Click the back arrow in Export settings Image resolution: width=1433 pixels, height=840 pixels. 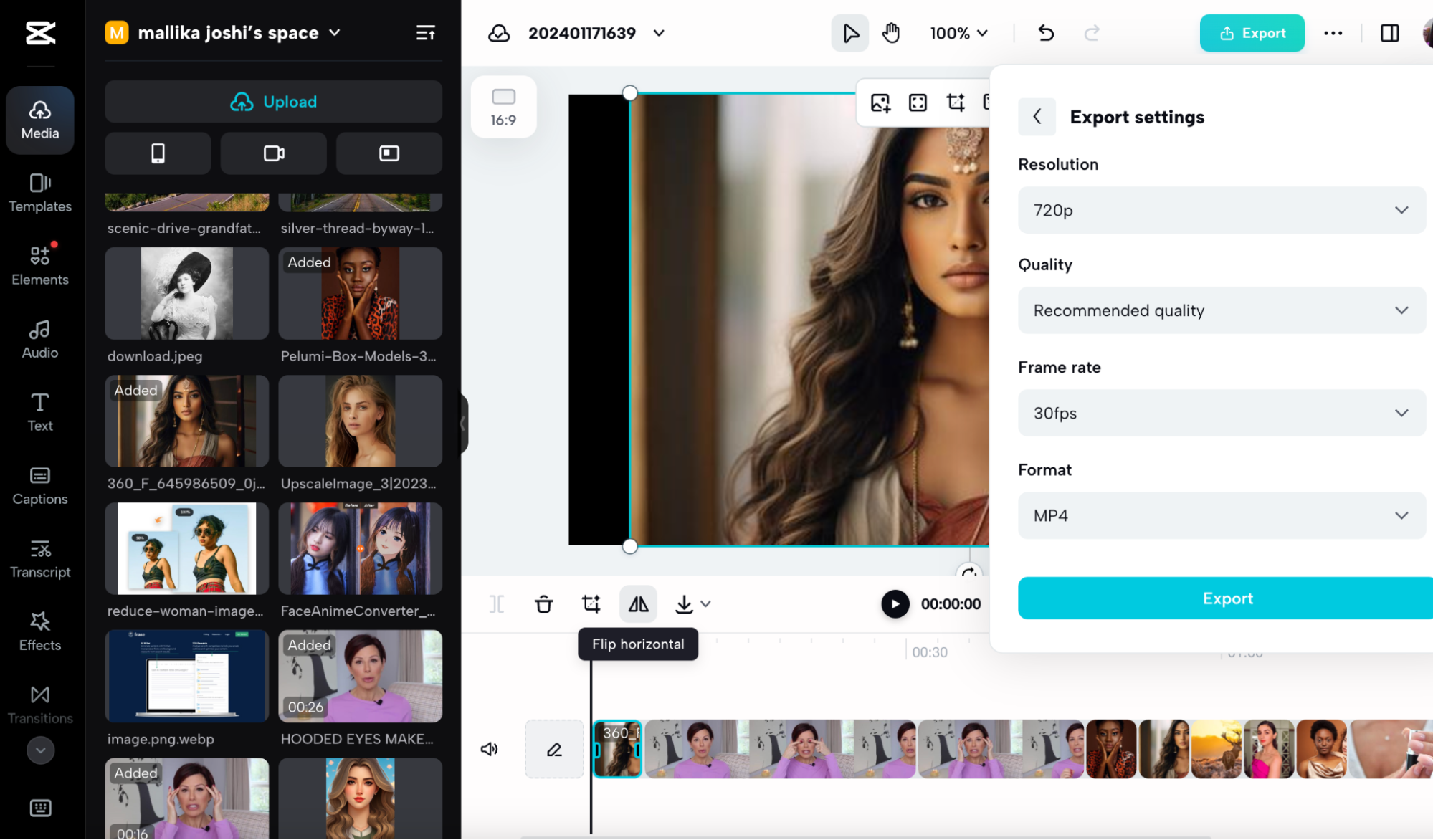pyautogui.click(x=1037, y=117)
